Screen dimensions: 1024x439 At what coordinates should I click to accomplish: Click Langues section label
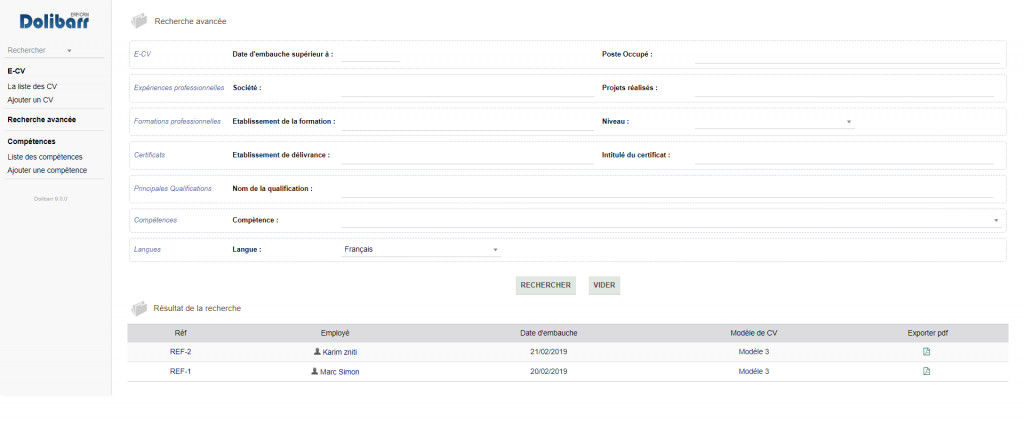pyautogui.click(x=147, y=250)
